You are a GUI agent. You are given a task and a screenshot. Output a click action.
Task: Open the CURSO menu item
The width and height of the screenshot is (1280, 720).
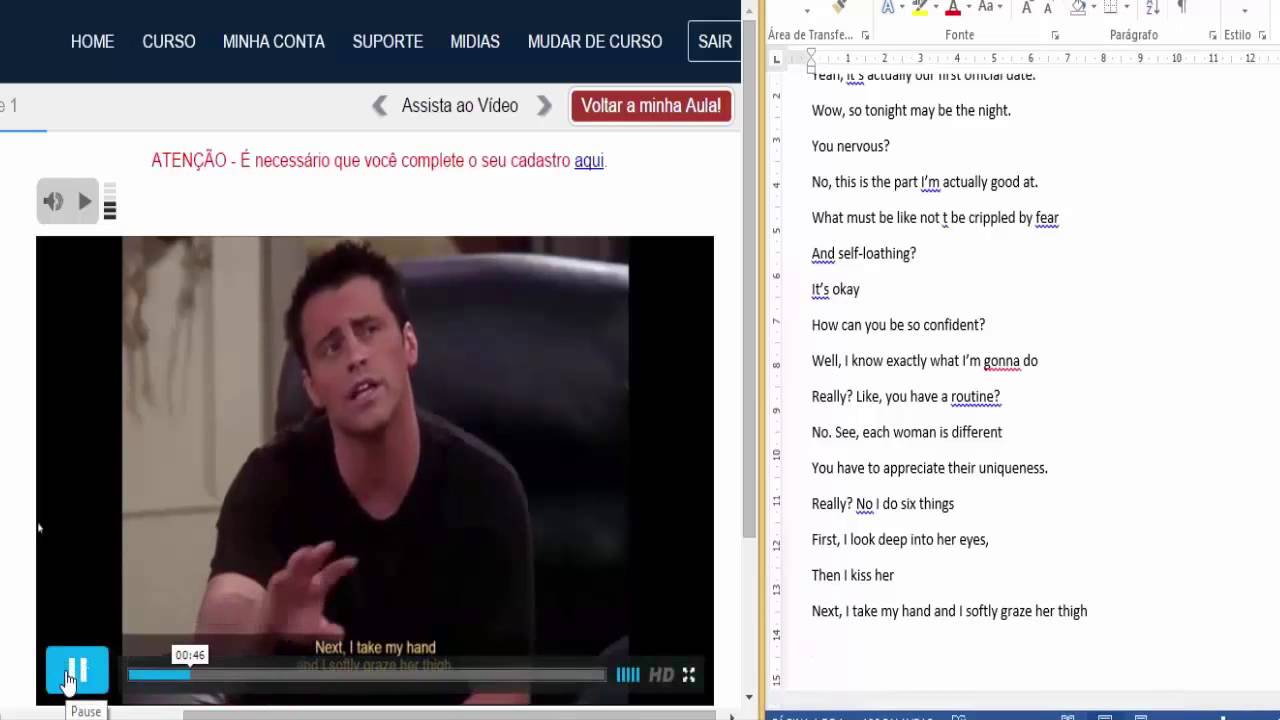(169, 42)
